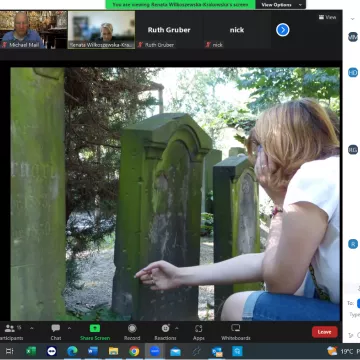The width and height of the screenshot is (360, 360).
Task: Click the HD avatar in chat
Action: coord(353,72)
